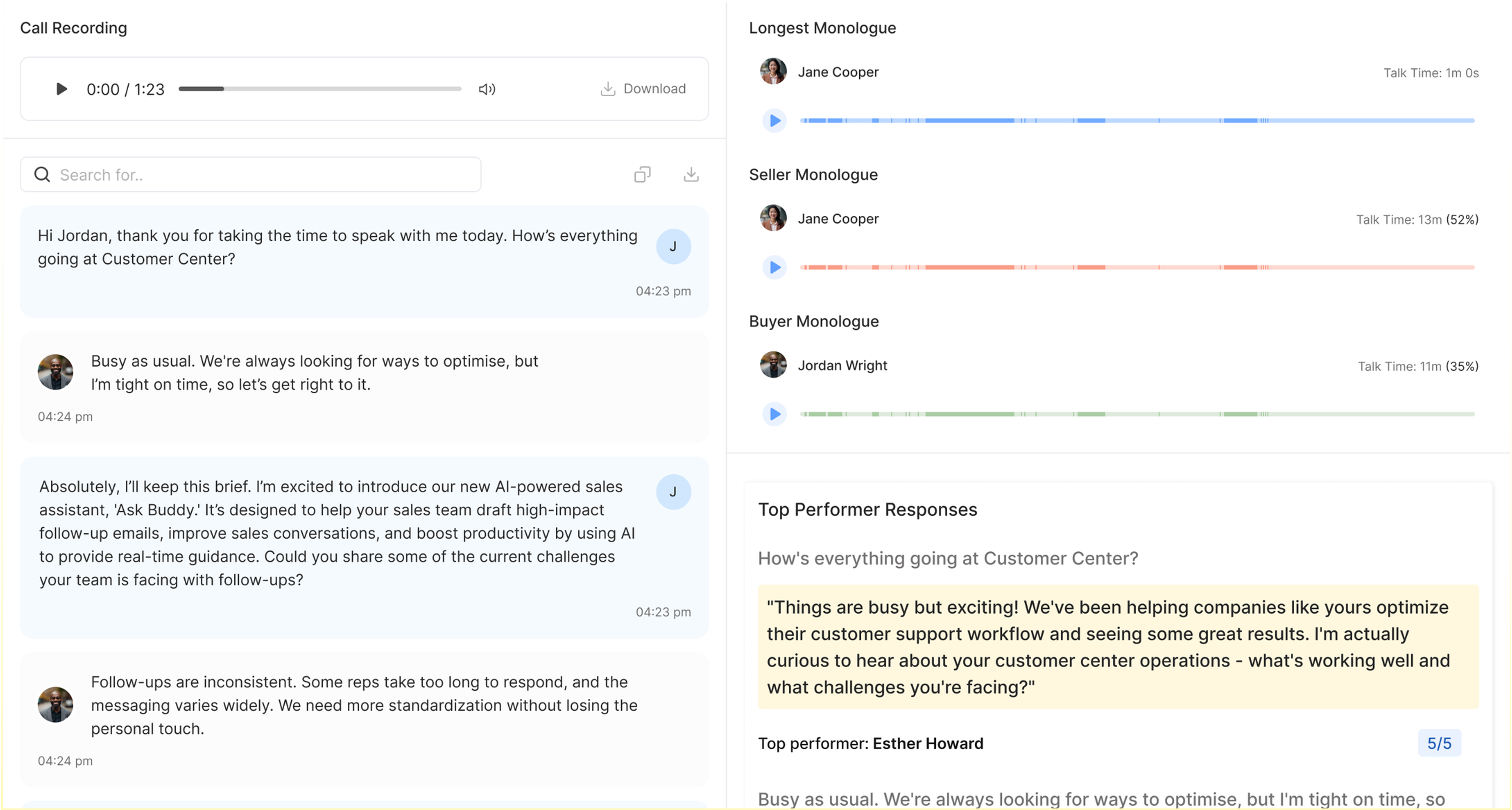The width and height of the screenshot is (1512, 810).
Task: Click Jordan Wright's avatar under Buyer Monologue
Action: click(773, 365)
